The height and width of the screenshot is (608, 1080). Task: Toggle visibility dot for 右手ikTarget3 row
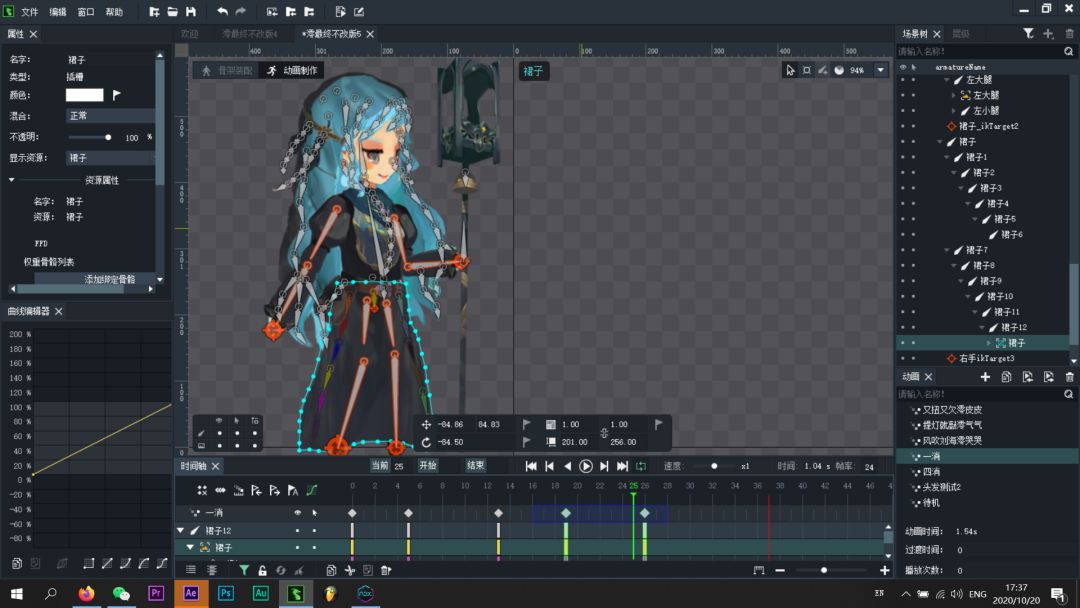[x=903, y=358]
